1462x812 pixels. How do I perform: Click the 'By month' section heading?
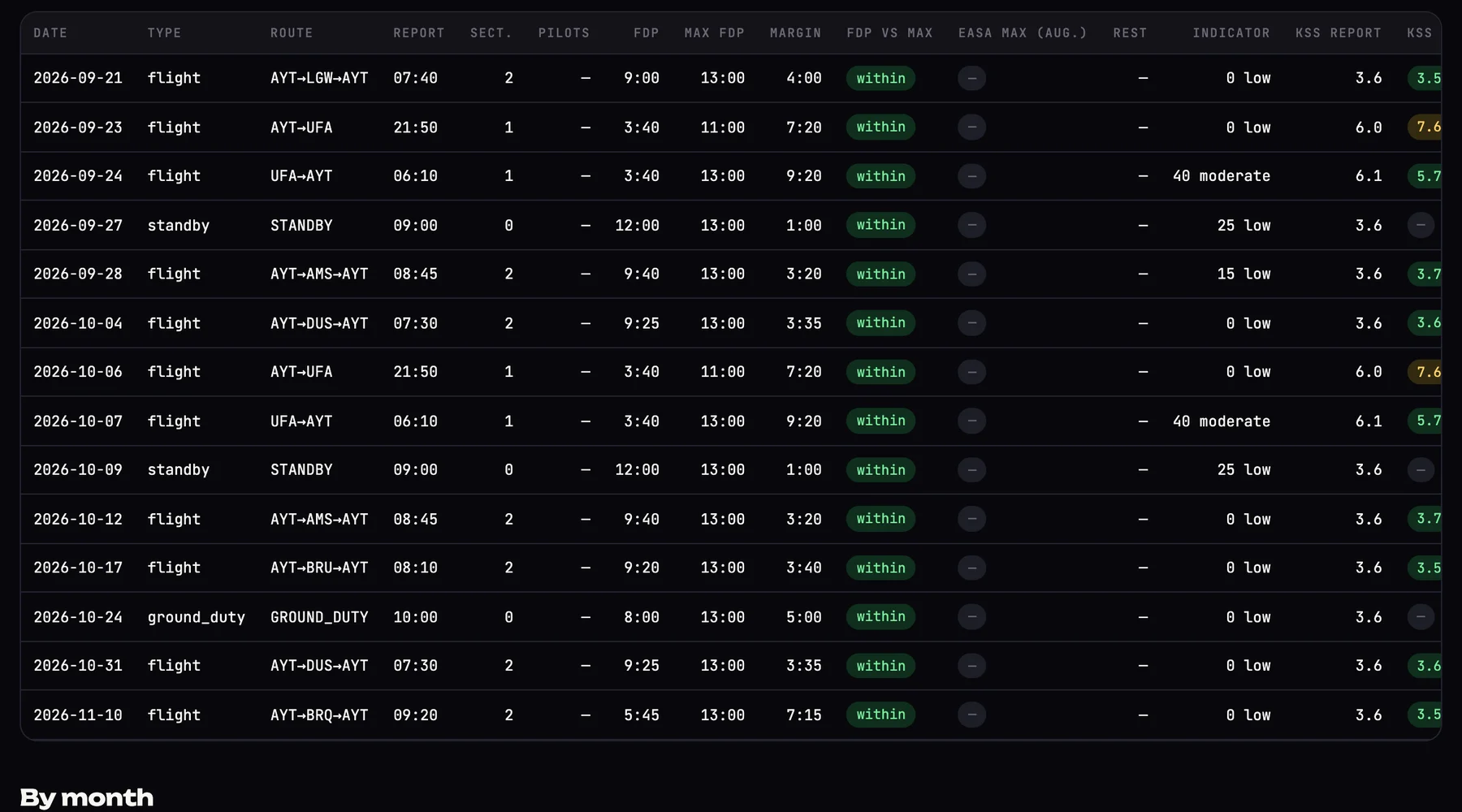pos(87,797)
